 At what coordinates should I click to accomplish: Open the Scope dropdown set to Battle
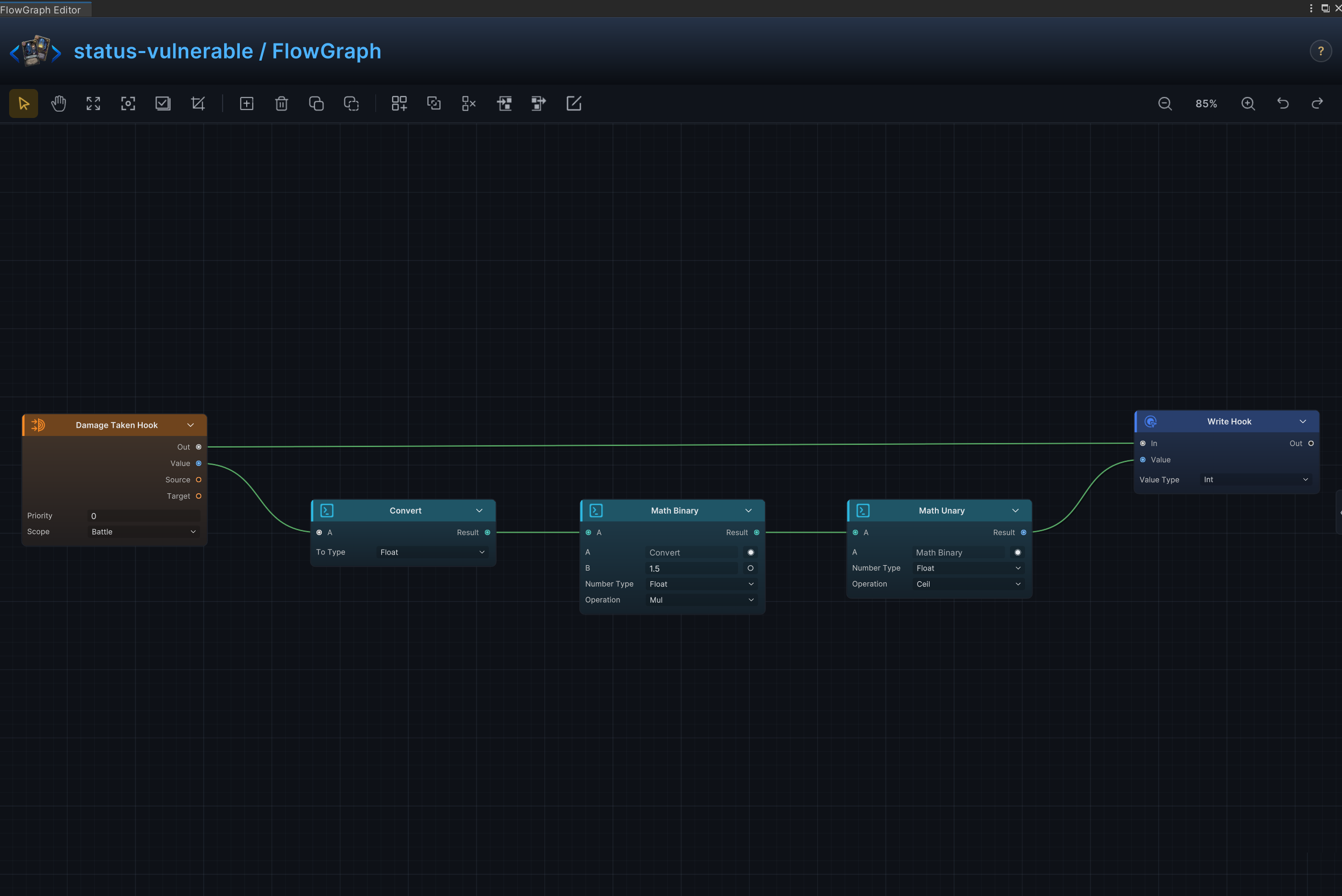click(x=144, y=531)
